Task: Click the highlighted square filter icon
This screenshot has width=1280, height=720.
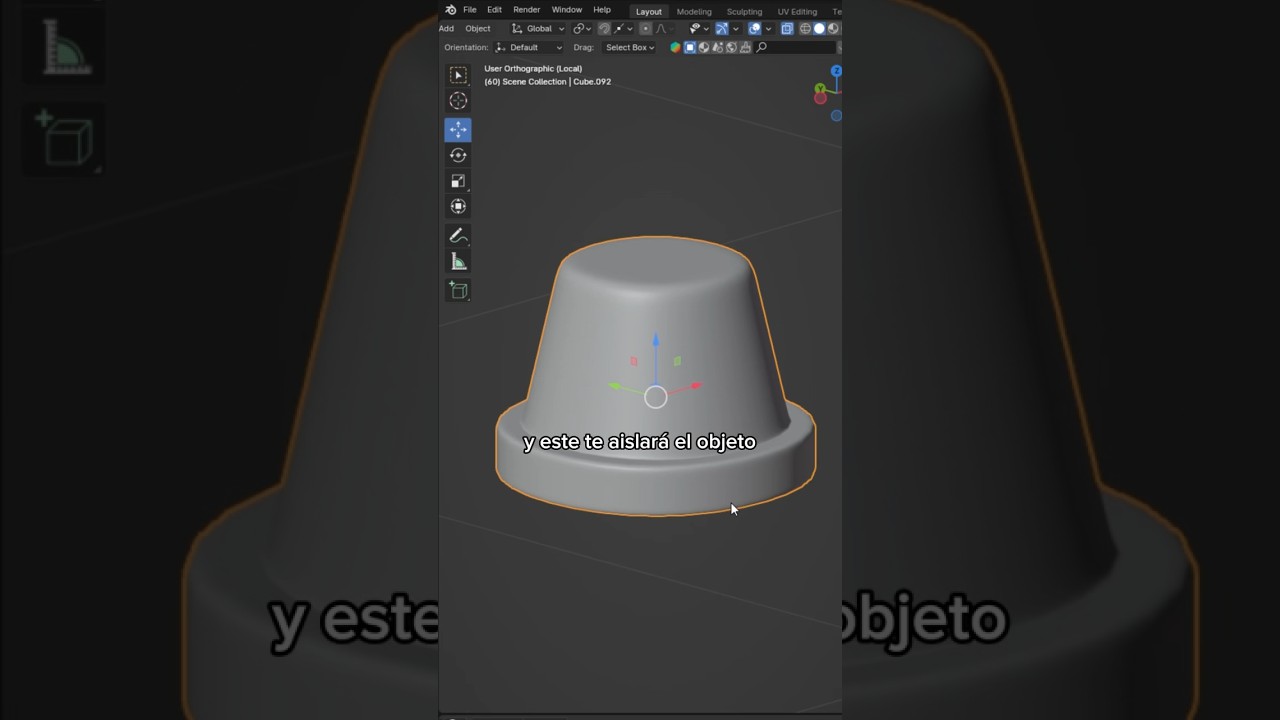Action: [x=690, y=48]
